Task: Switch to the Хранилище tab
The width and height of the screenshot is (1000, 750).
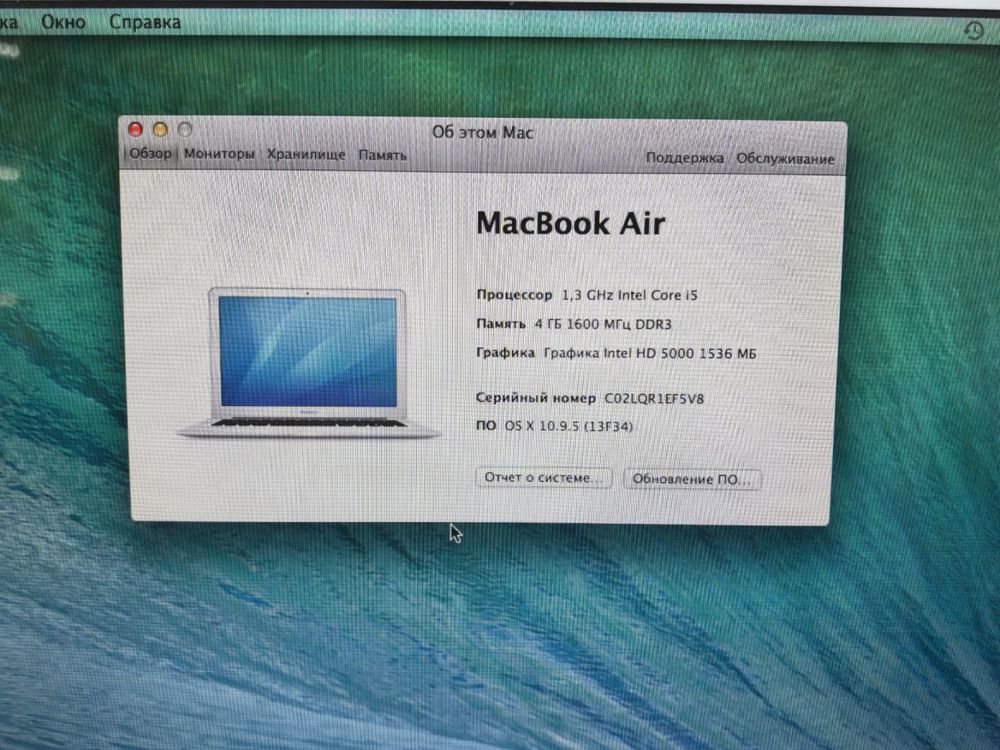Action: [306, 154]
